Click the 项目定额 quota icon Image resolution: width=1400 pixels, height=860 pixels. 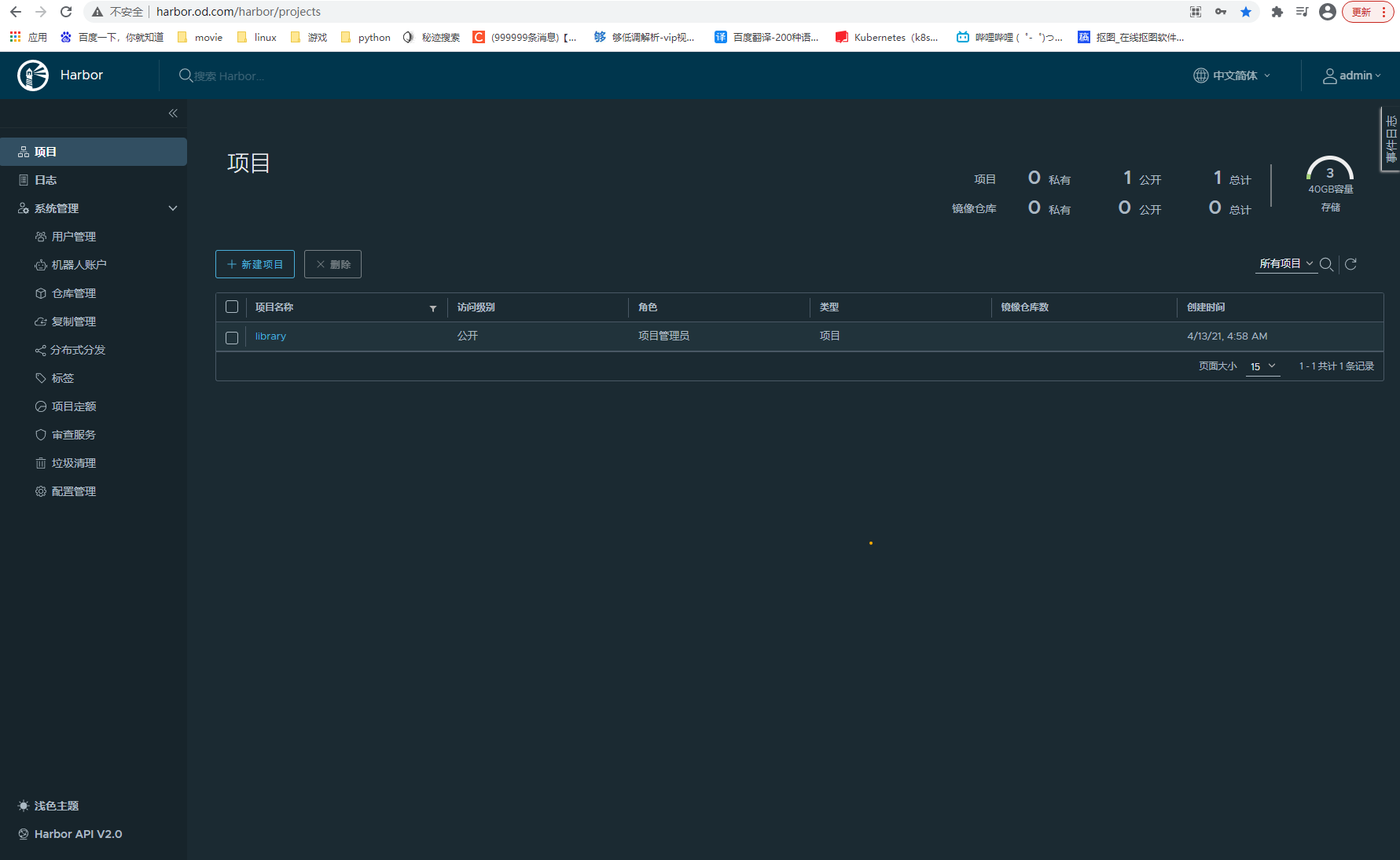click(41, 406)
